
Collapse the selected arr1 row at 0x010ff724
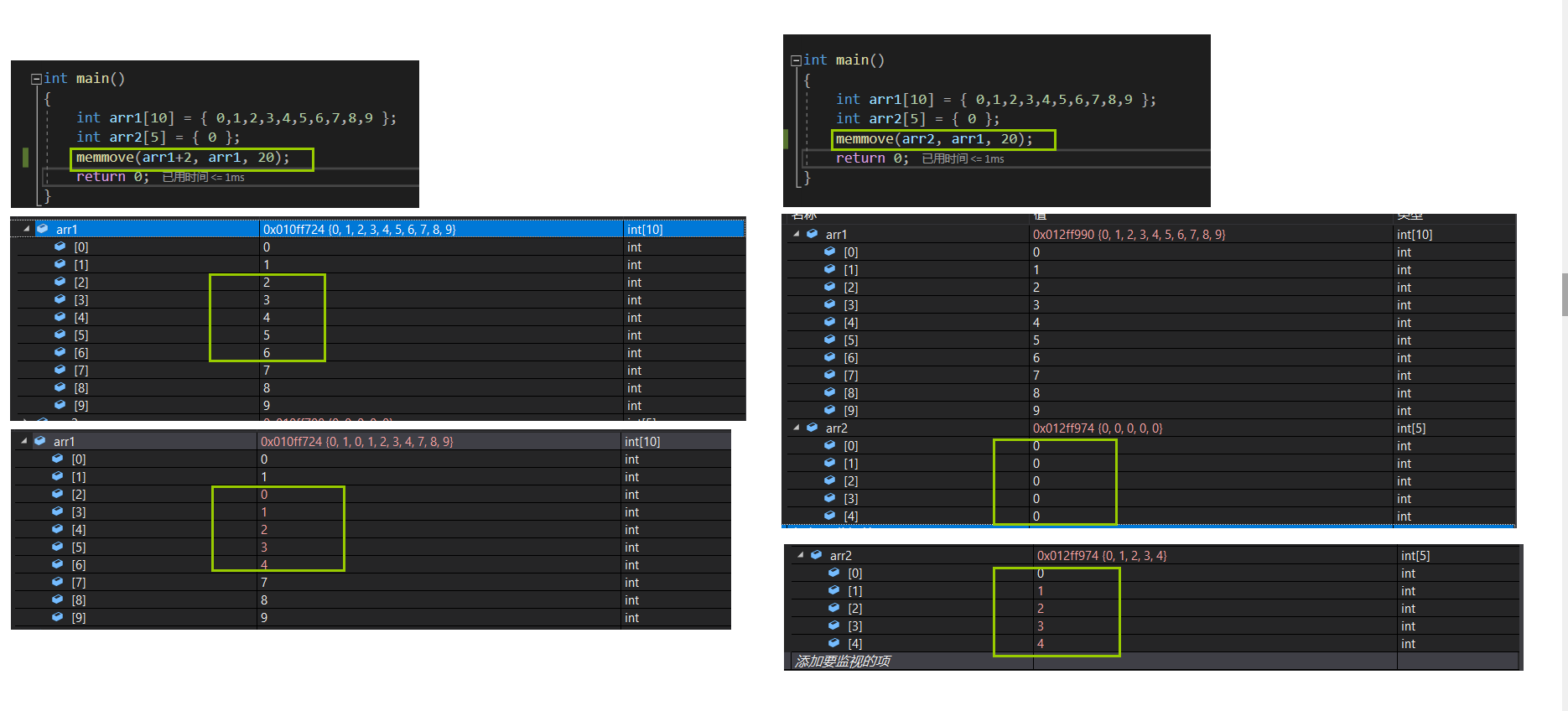26,229
